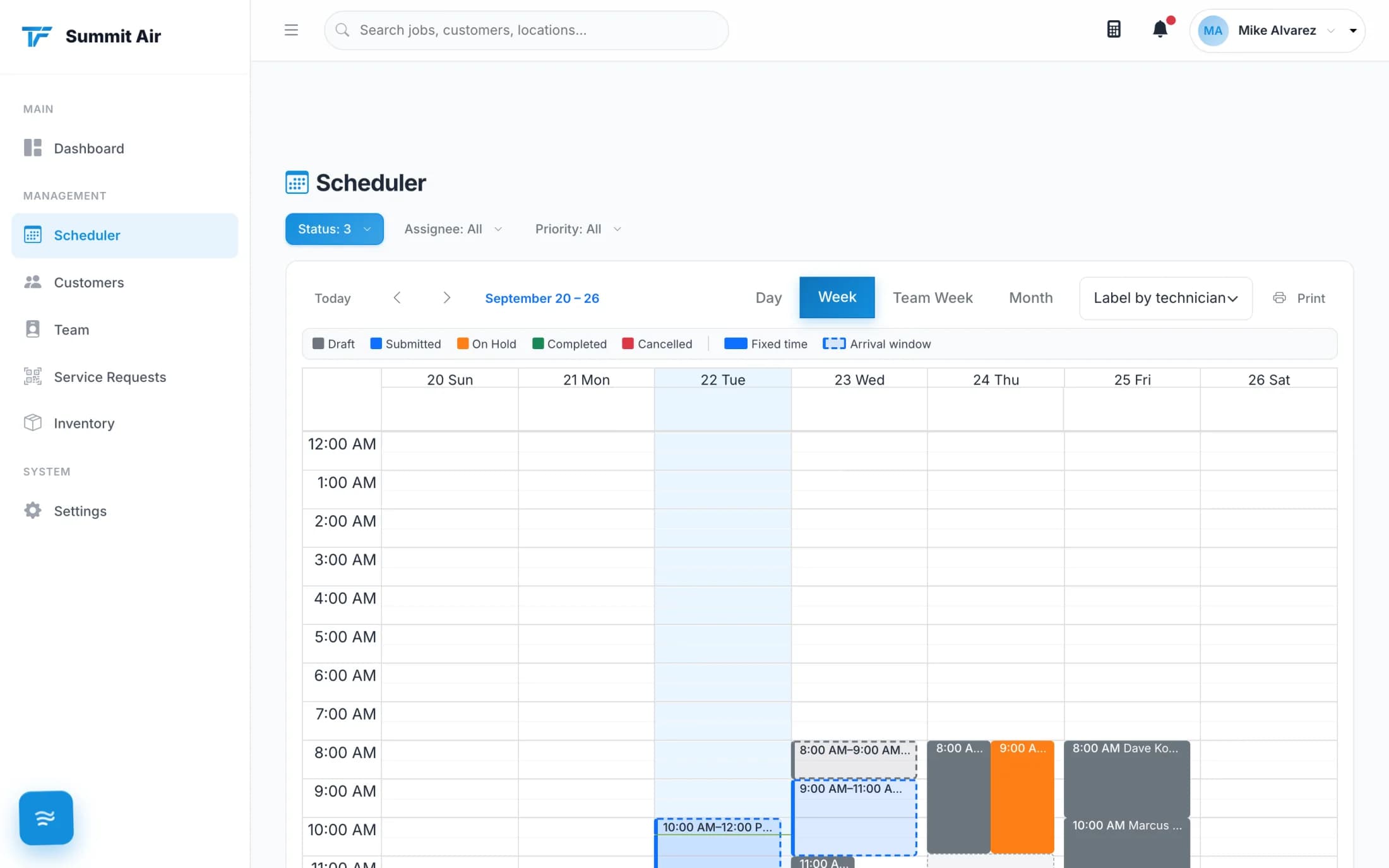Click the MA user avatar

[1212, 30]
